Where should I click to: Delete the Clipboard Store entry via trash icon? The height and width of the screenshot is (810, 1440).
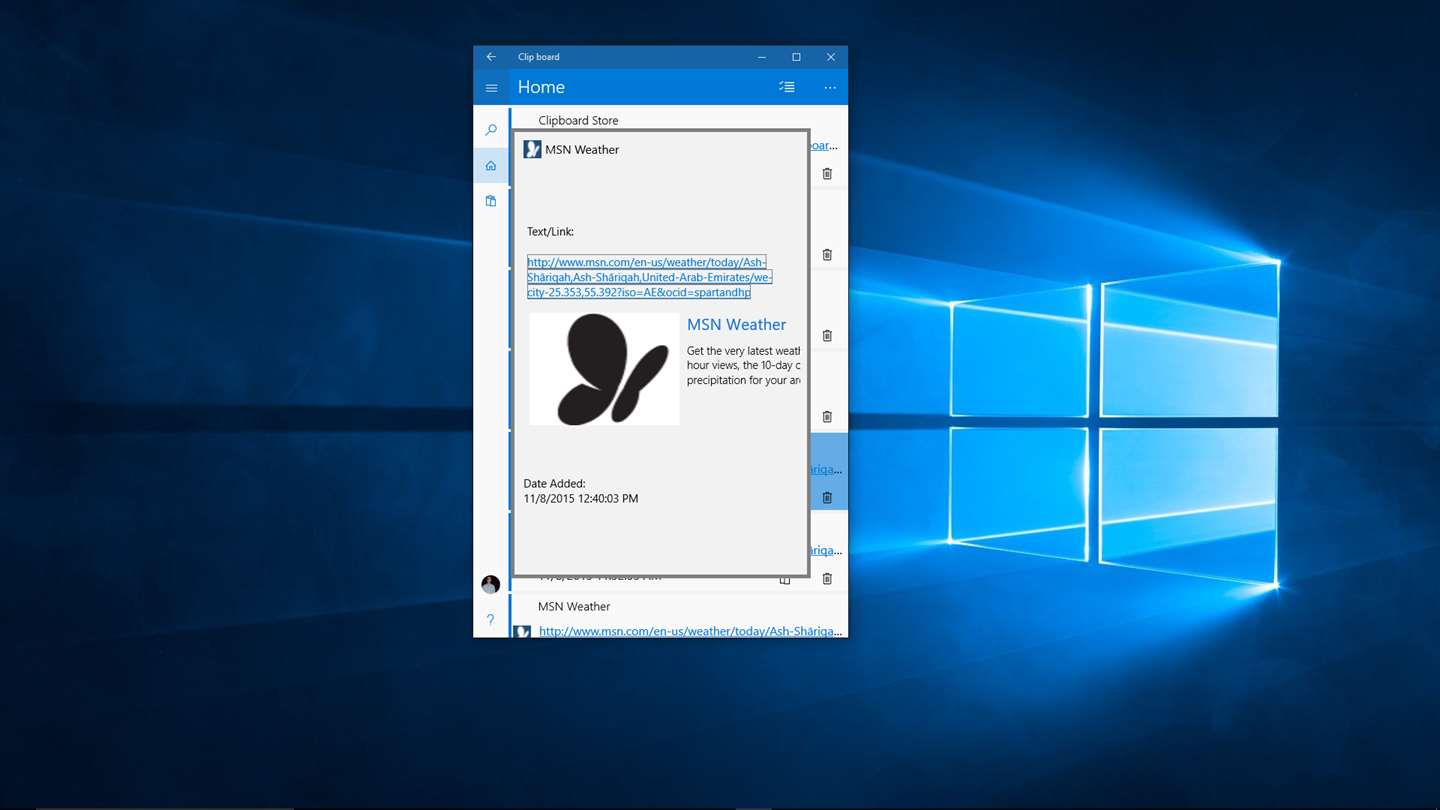pyautogui.click(x=827, y=174)
